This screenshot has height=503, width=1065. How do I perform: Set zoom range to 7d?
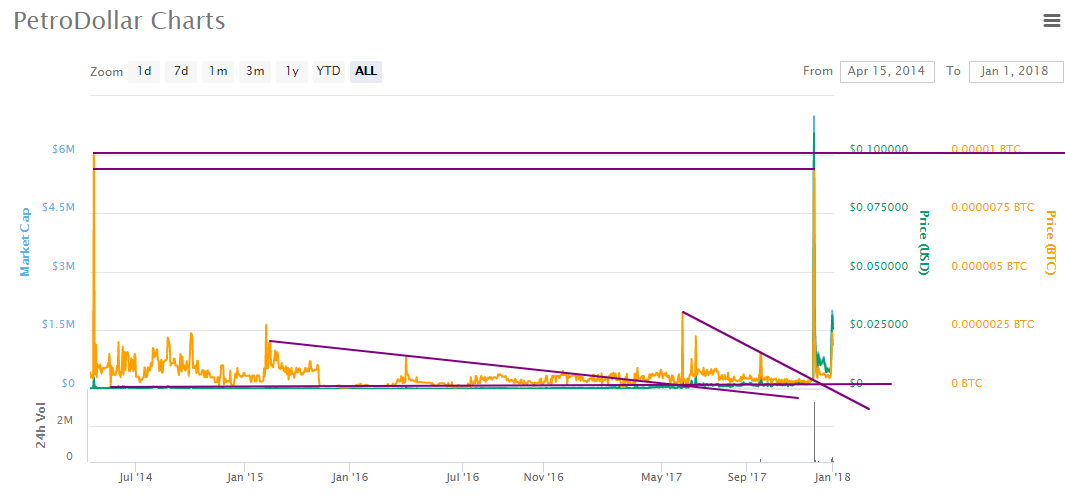pos(181,71)
